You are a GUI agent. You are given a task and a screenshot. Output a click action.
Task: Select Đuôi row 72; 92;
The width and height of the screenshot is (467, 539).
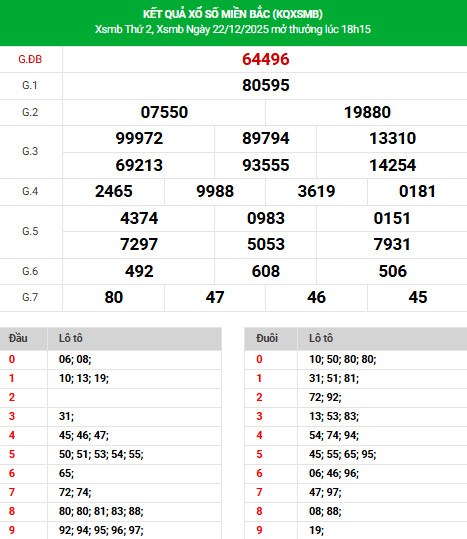tap(356, 398)
